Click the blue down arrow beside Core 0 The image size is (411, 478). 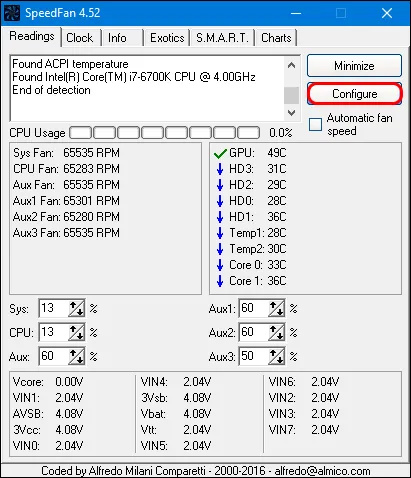[x=220, y=265]
